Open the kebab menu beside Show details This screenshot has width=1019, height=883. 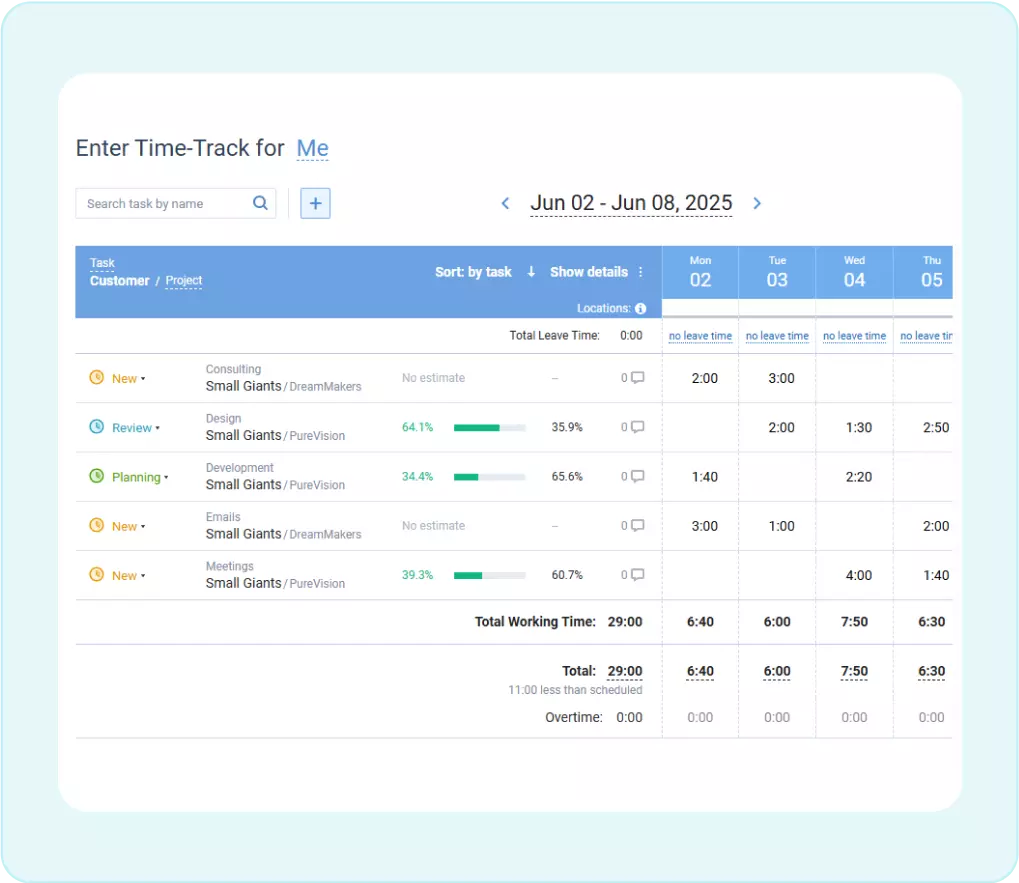tap(641, 271)
